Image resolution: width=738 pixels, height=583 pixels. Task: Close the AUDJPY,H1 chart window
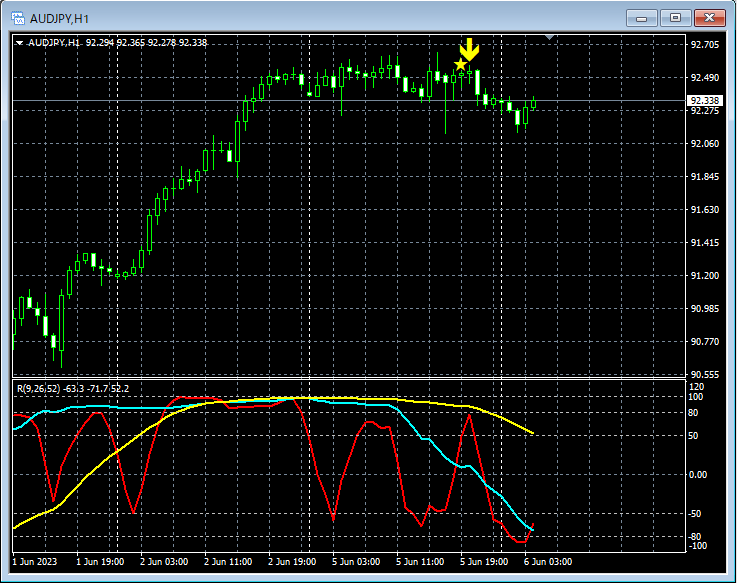pyautogui.click(x=711, y=17)
